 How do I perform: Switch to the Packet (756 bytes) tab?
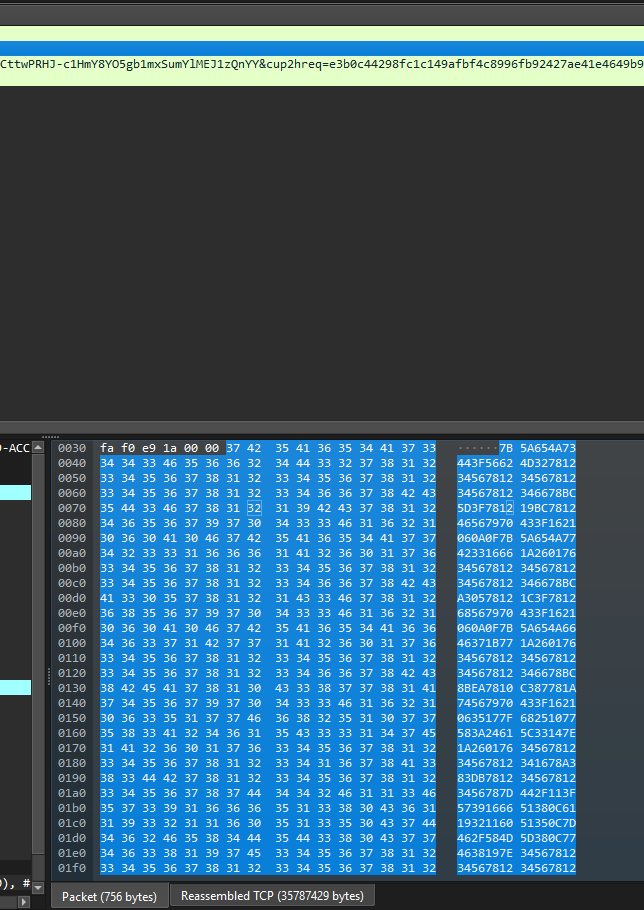click(x=109, y=897)
